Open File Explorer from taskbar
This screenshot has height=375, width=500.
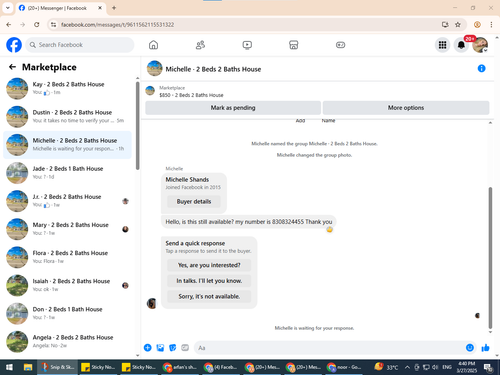[28, 367]
